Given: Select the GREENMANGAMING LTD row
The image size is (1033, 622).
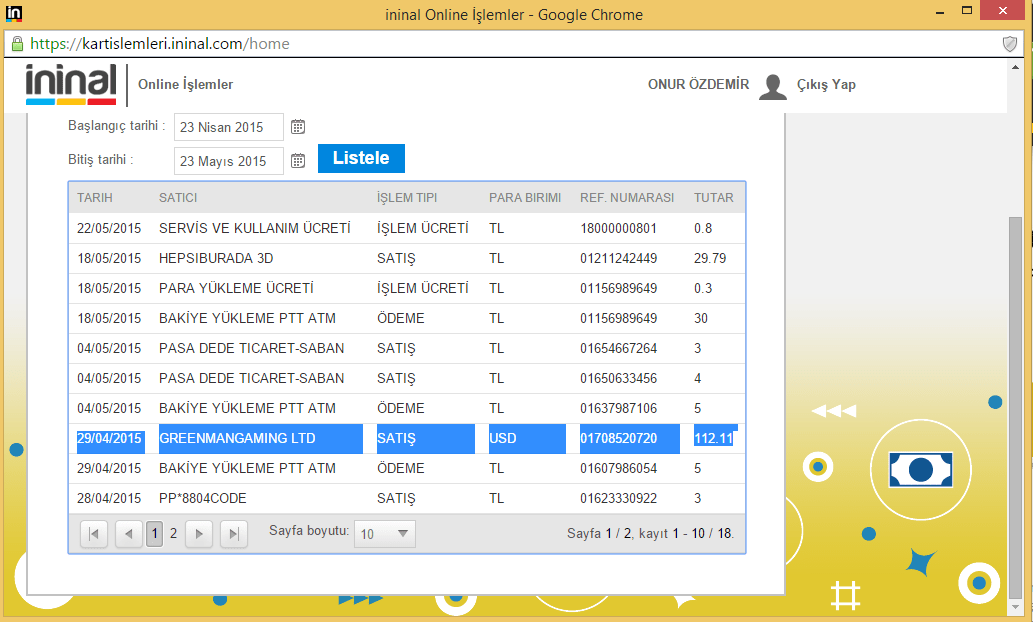Looking at the screenshot, I should tap(406, 438).
